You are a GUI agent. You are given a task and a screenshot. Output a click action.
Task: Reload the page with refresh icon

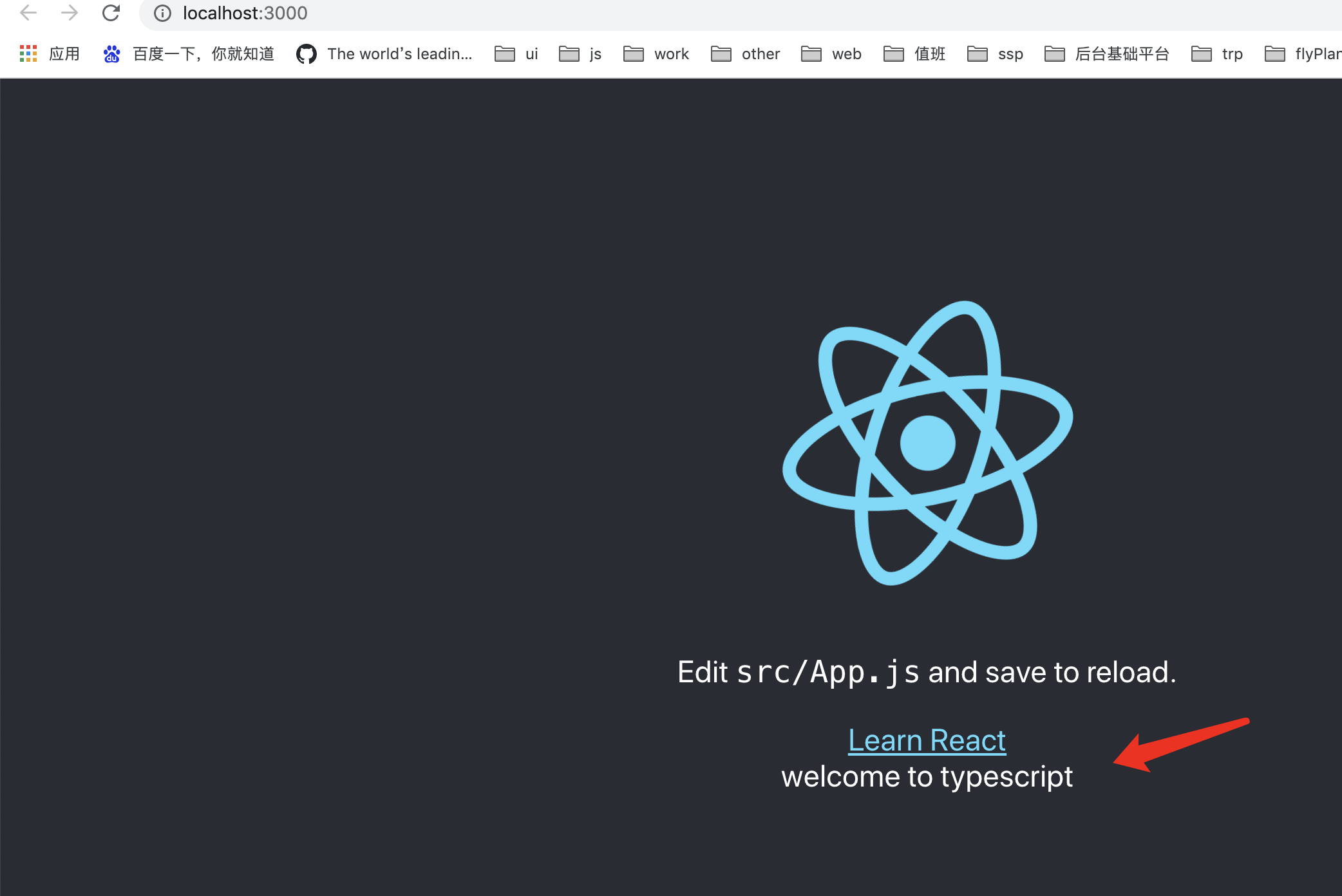point(111,13)
